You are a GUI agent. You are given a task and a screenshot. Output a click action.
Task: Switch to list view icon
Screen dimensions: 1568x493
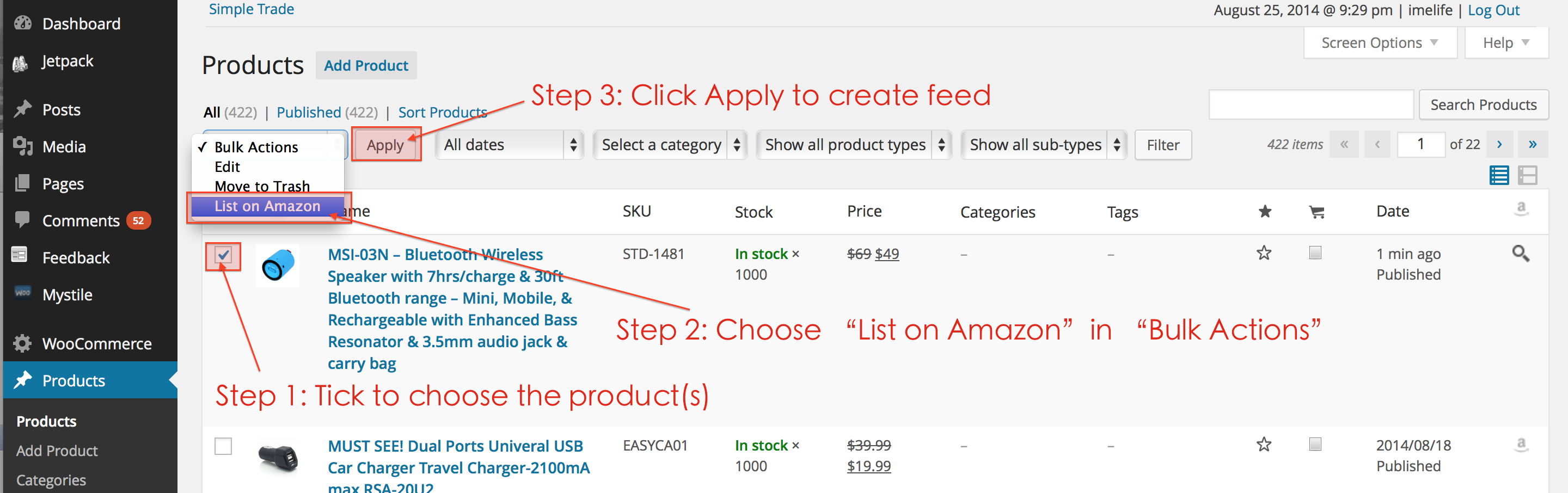(x=1499, y=175)
